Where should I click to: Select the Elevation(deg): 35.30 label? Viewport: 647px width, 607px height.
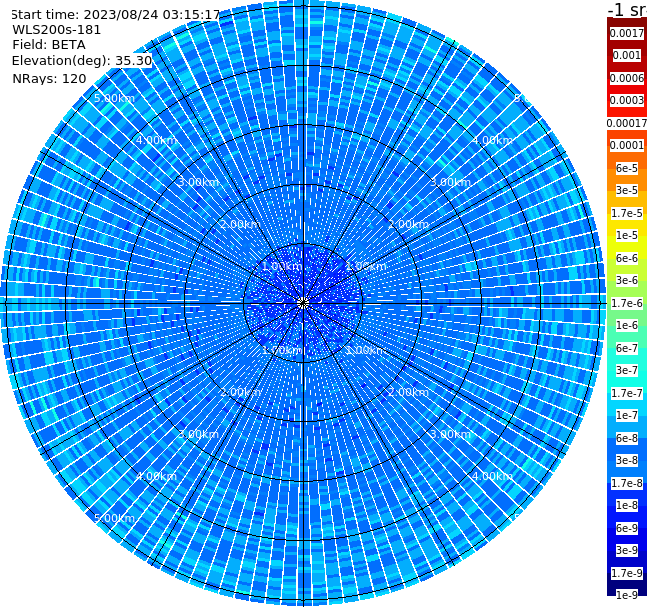point(82,61)
